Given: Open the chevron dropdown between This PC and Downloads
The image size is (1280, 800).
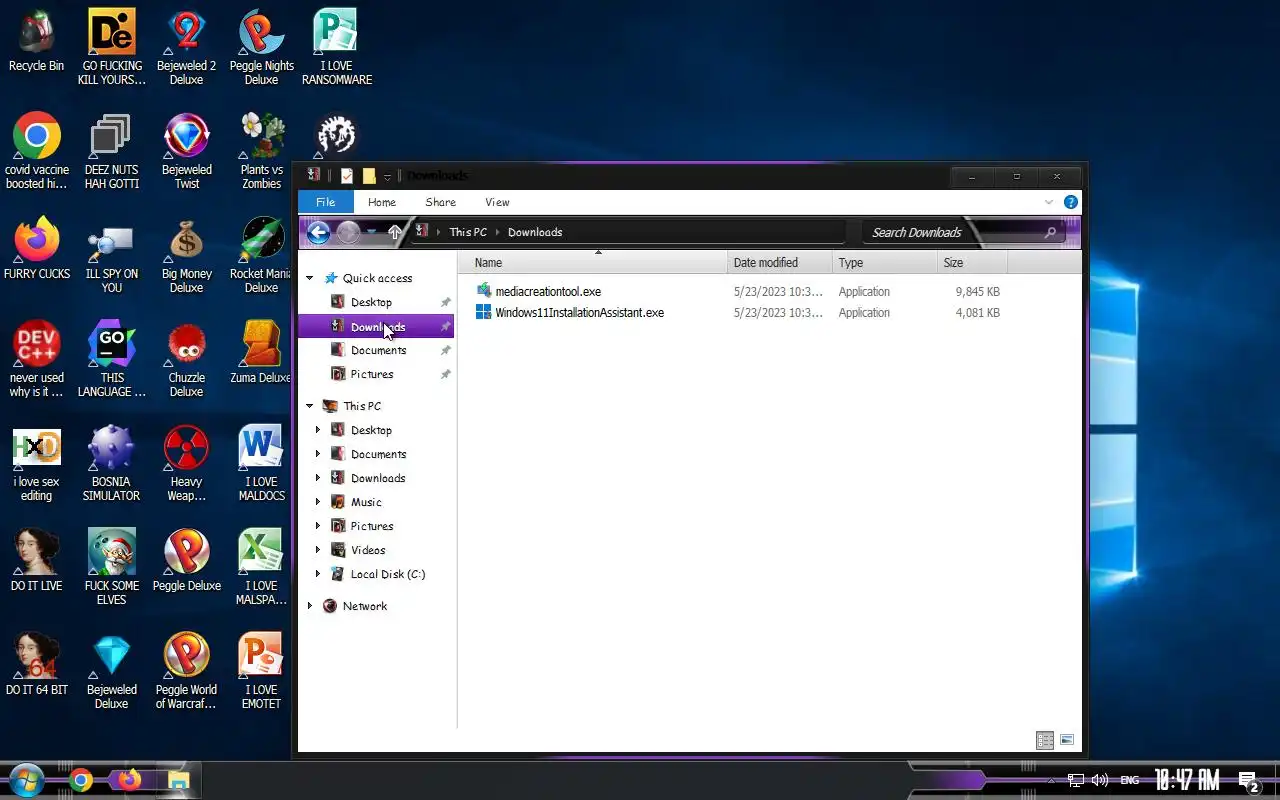Looking at the screenshot, I should pyautogui.click(x=497, y=233).
